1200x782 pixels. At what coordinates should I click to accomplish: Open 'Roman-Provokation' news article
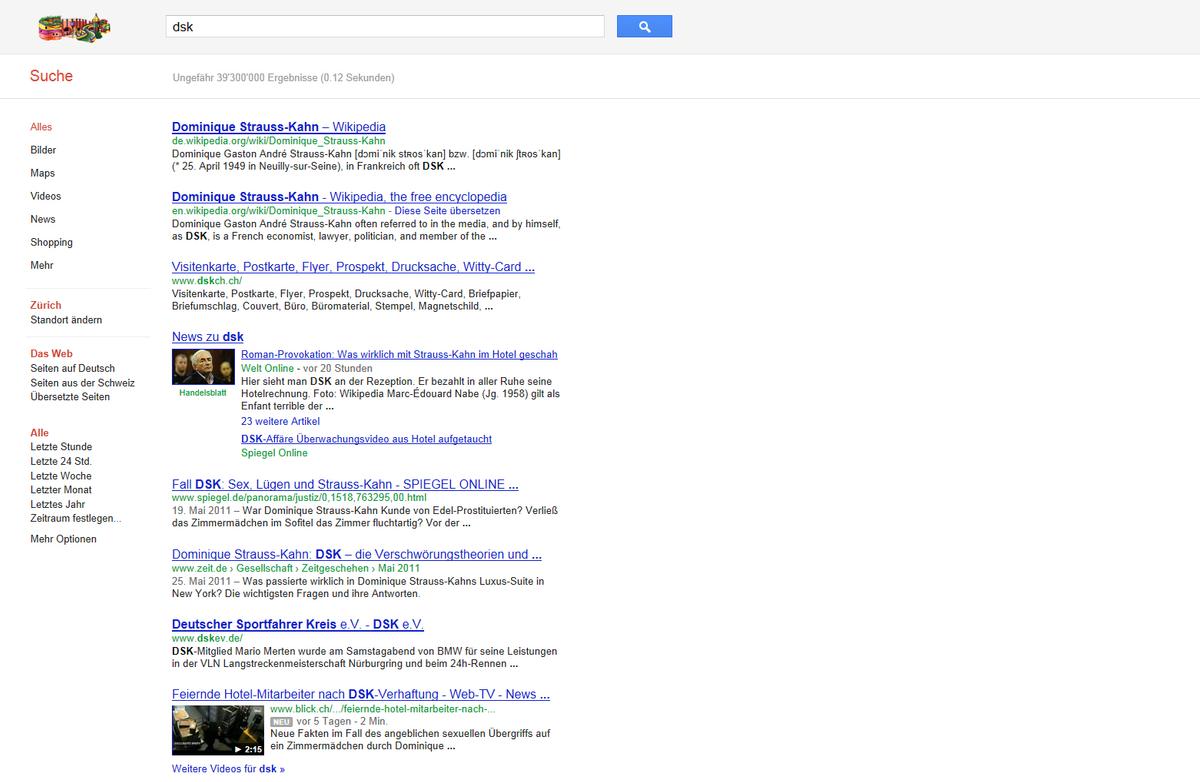pyautogui.click(x=399, y=355)
